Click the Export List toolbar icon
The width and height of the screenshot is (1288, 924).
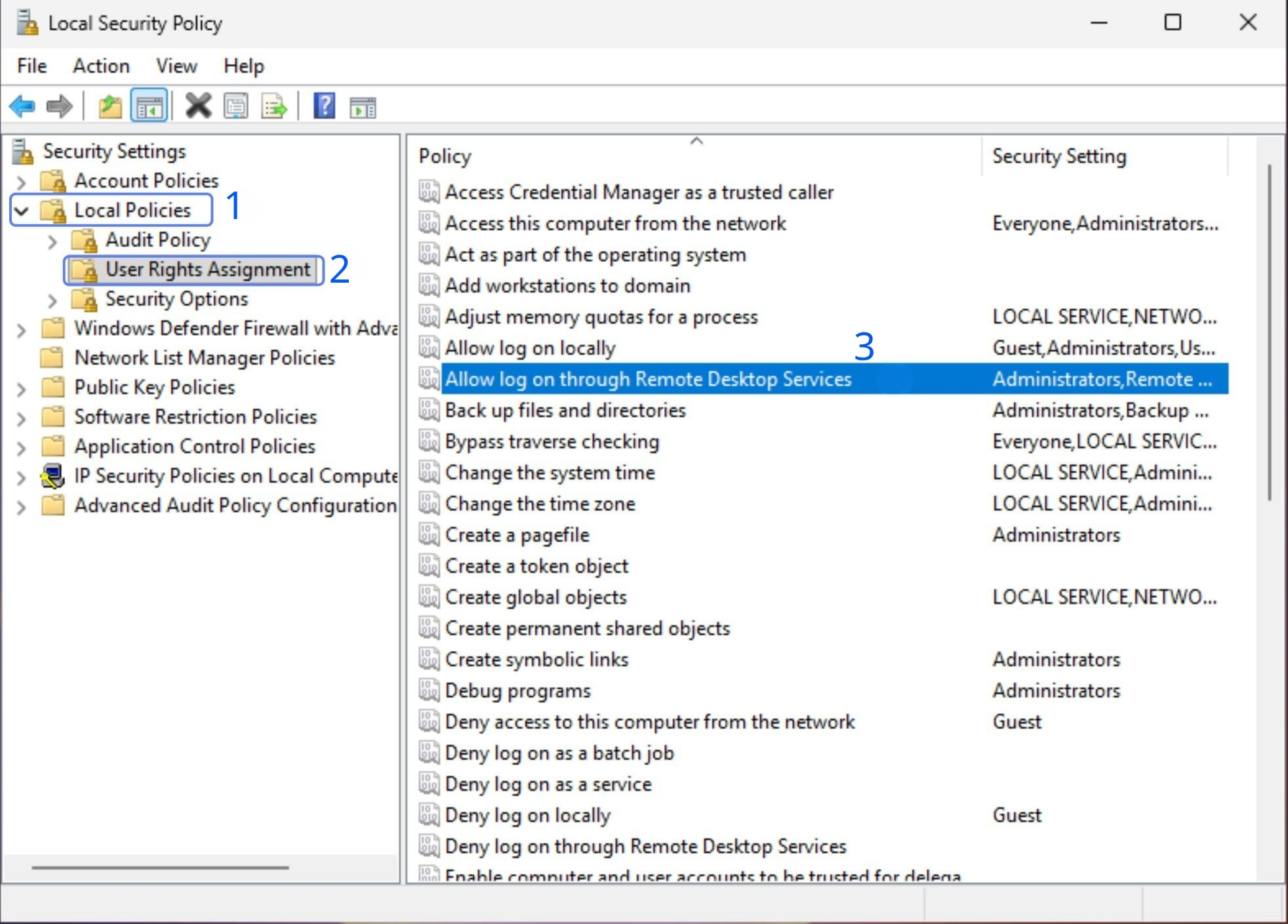point(274,106)
